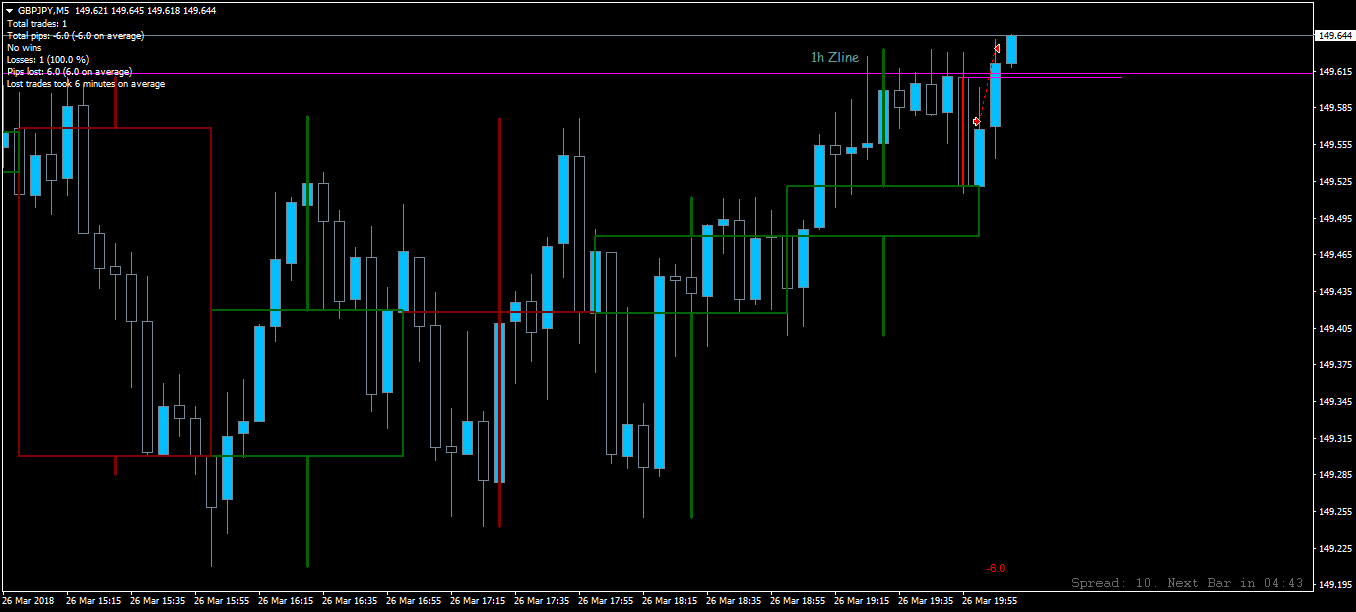The image size is (1356, 612).
Task: Click the '26 Mar 15:55' time axis label
Action: click(x=222, y=601)
